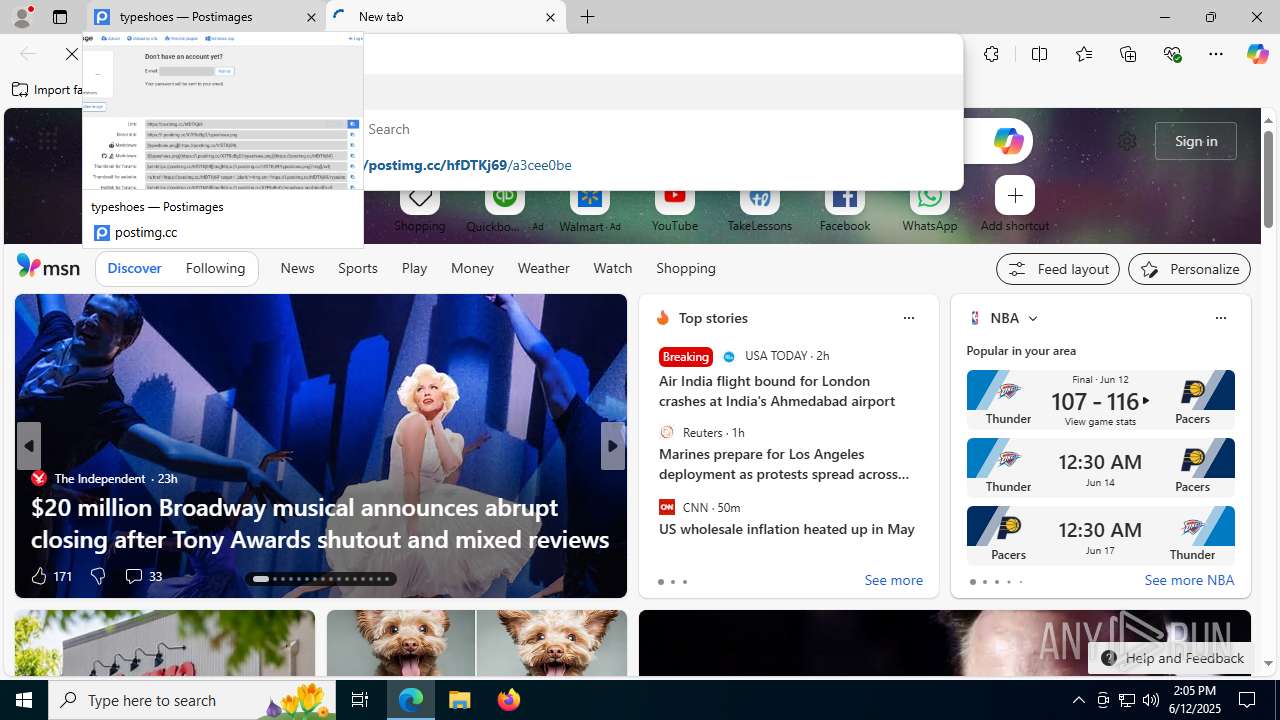The width and height of the screenshot is (1280, 720).
Task: Open the Jun 14 Thunder-Pacers game
Action: 1100,468
